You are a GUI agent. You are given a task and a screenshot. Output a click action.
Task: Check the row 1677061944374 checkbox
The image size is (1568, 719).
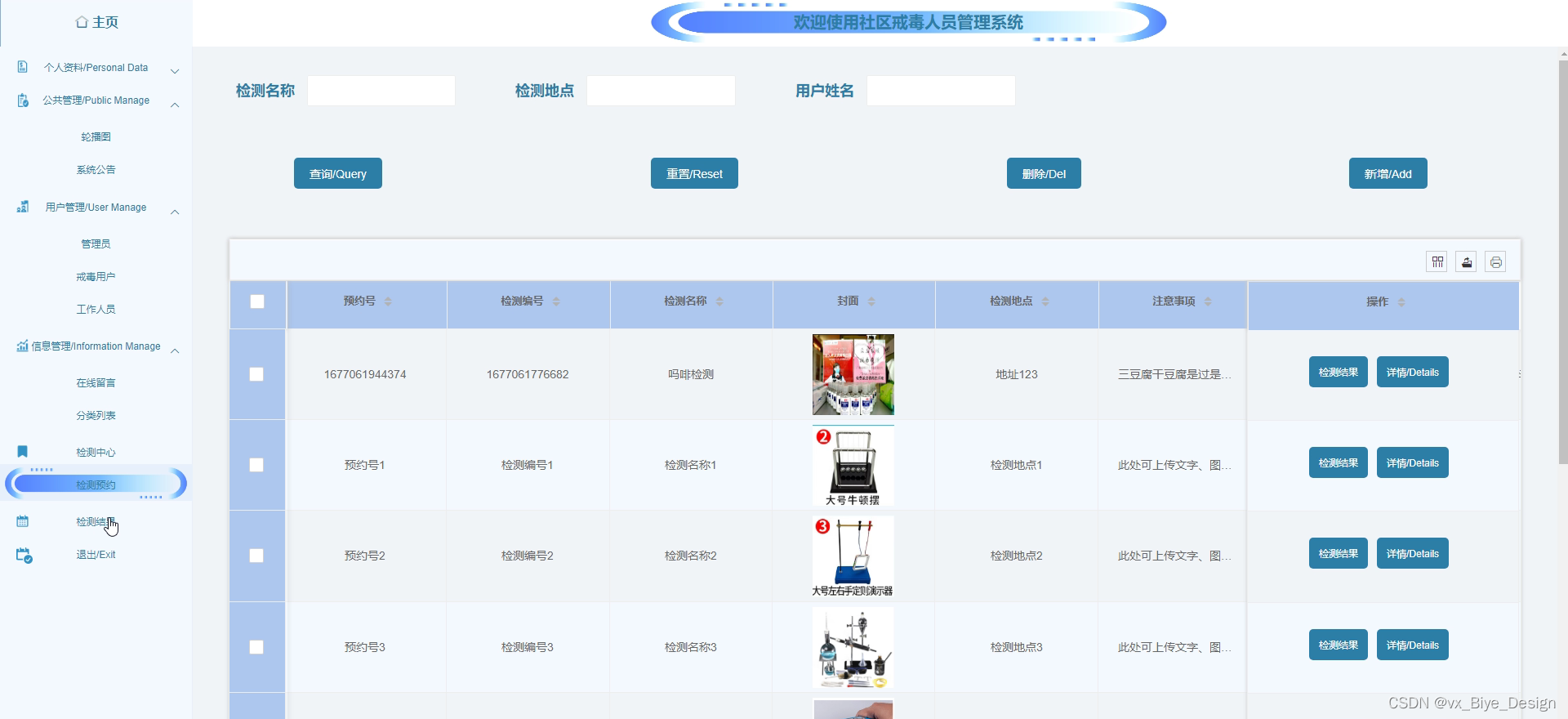(256, 374)
